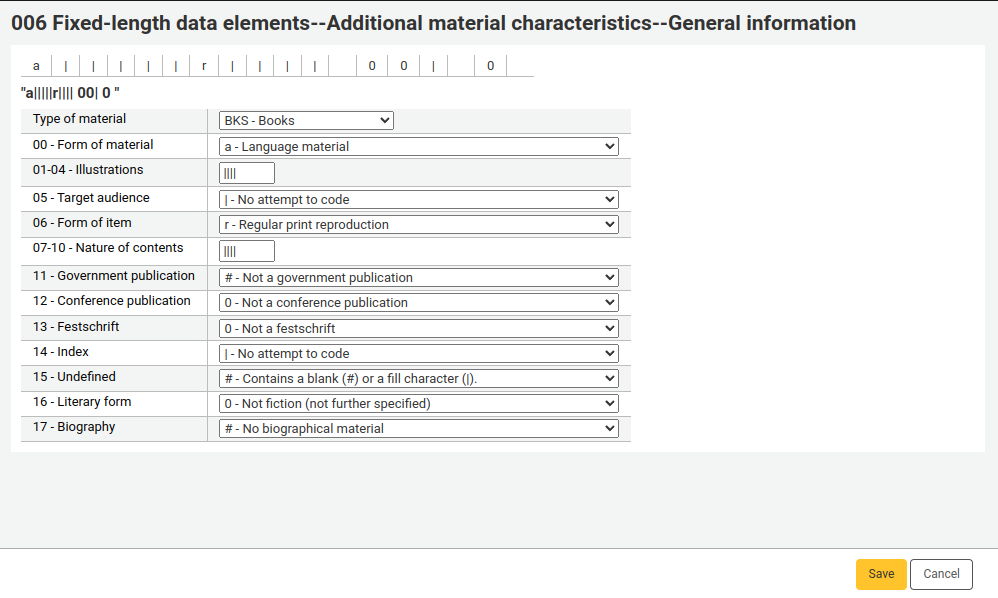Expand the Index dropdown
Image resolution: width=998 pixels, height=598 pixels.
point(418,354)
